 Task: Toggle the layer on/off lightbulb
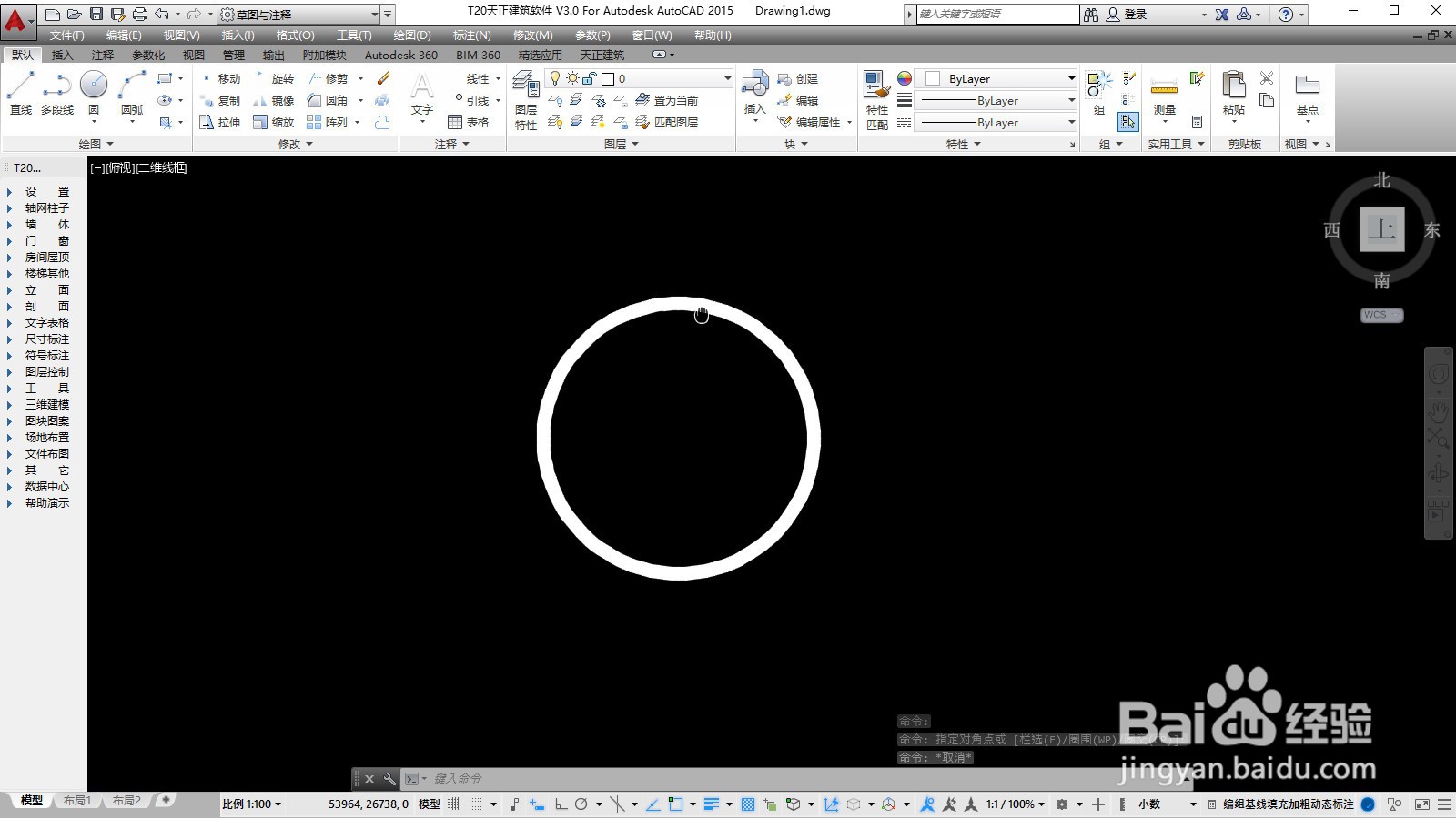[555, 78]
